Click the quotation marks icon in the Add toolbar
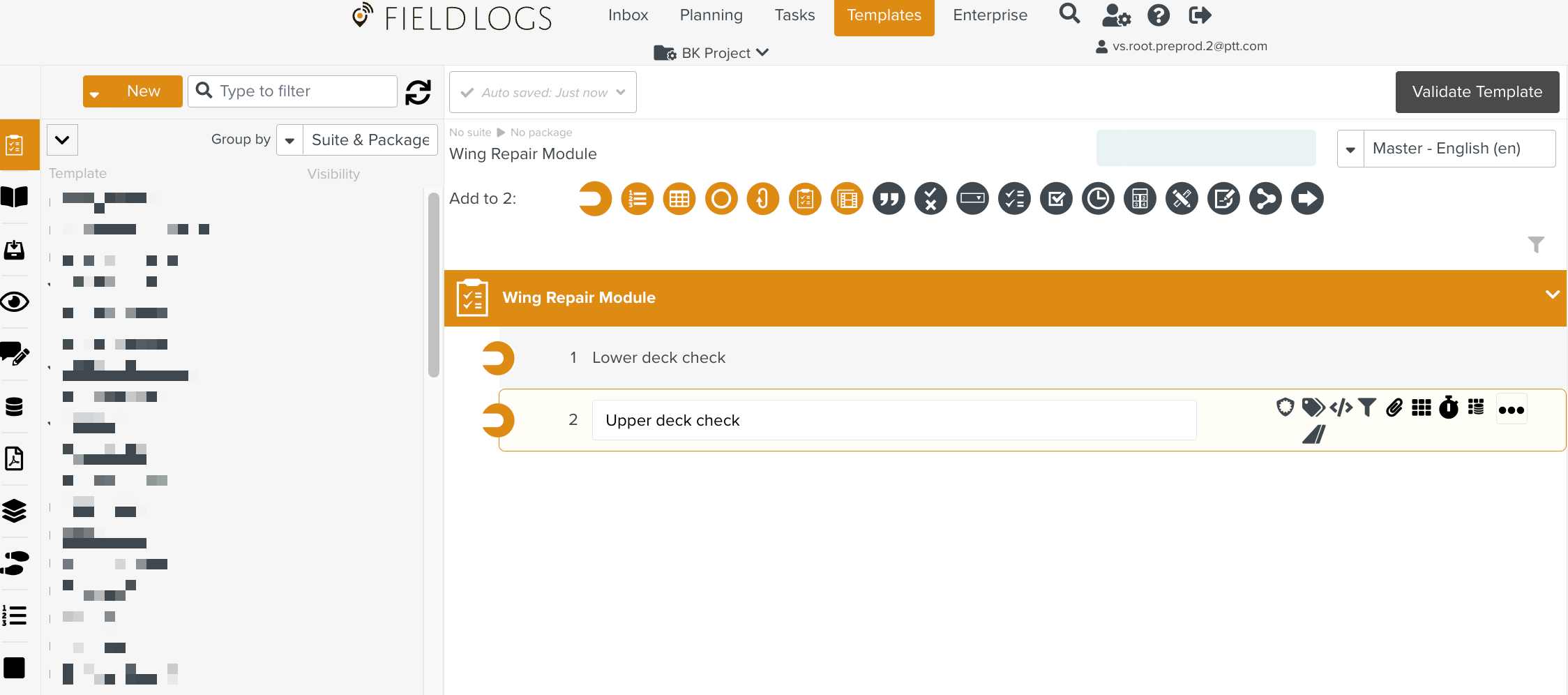Image resolution: width=1568 pixels, height=695 pixels. [x=889, y=199]
